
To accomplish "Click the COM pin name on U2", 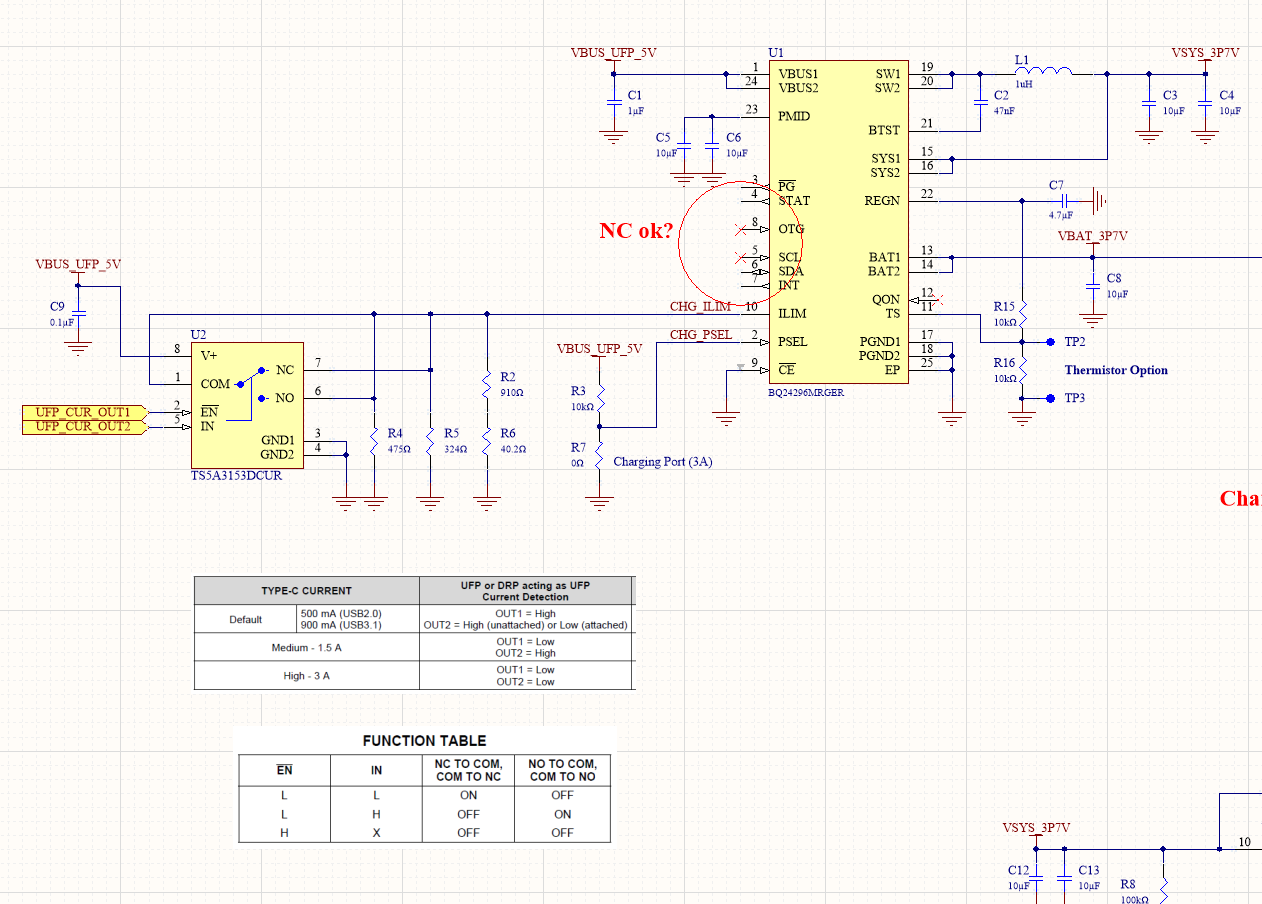I will coord(215,384).
